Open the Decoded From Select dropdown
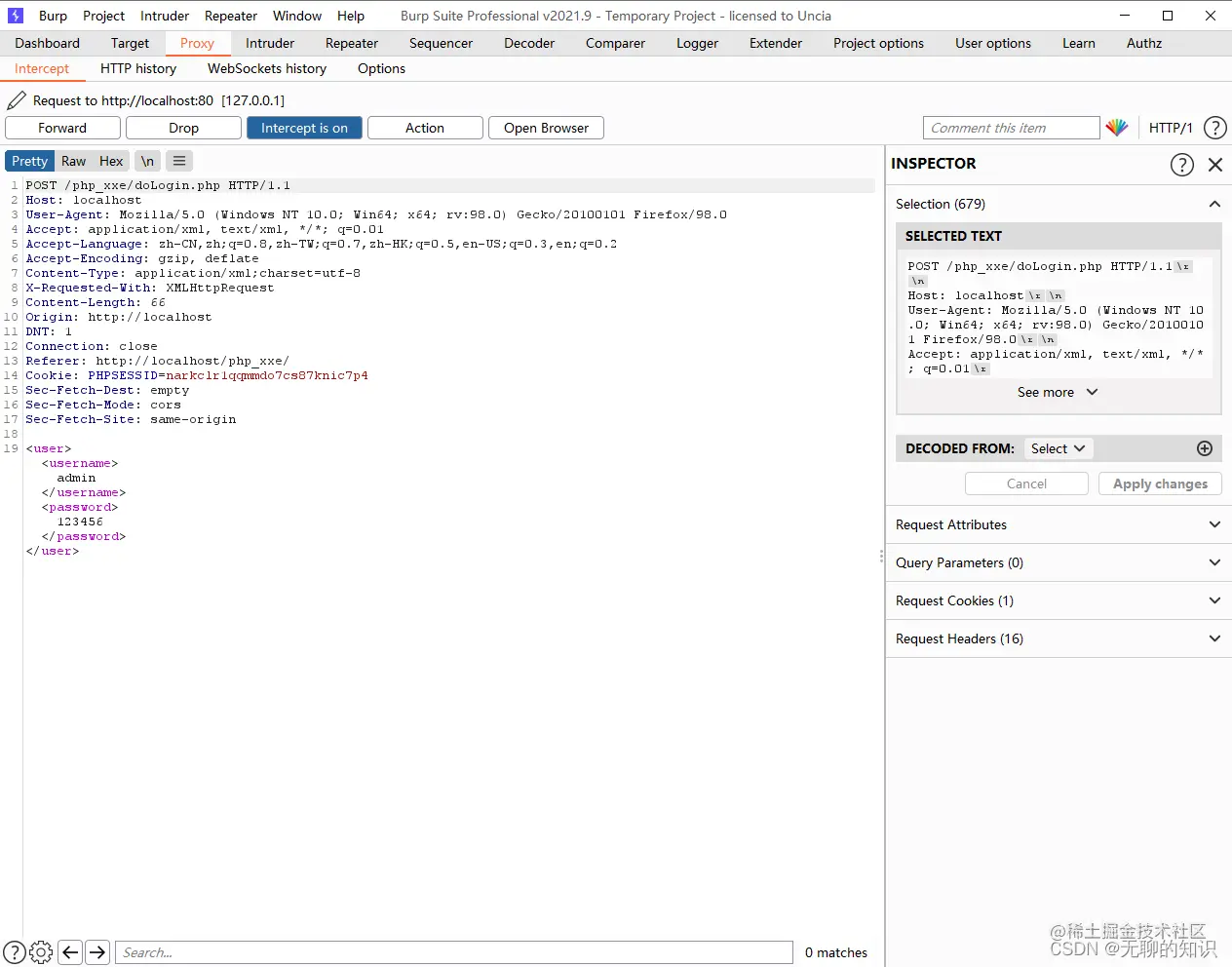The image size is (1232, 967). 1058,448
